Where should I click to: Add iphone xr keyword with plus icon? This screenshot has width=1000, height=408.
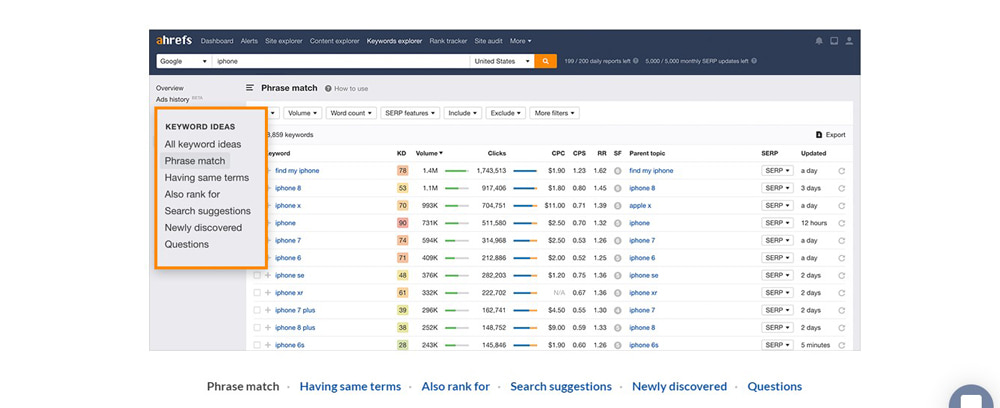click(x=268, y=293)
